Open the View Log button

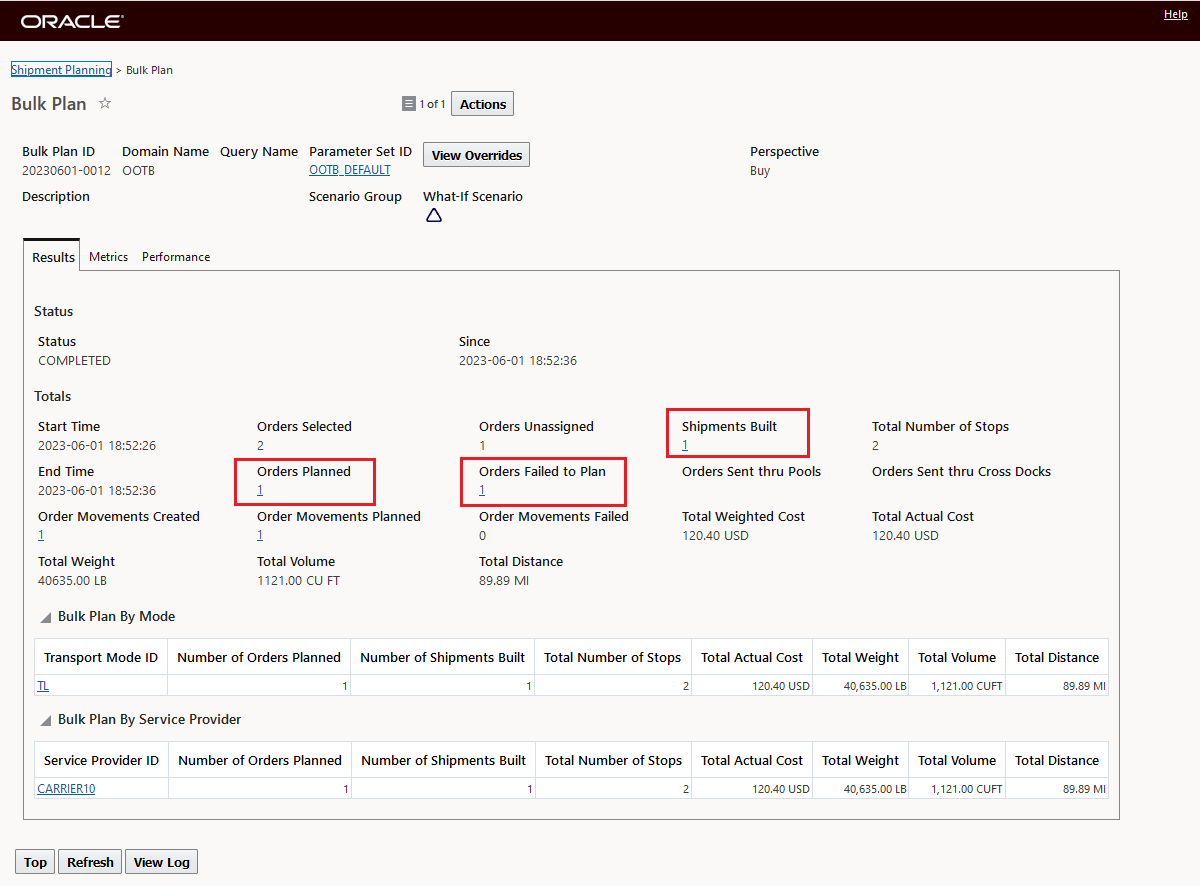(x=161, y=862)
